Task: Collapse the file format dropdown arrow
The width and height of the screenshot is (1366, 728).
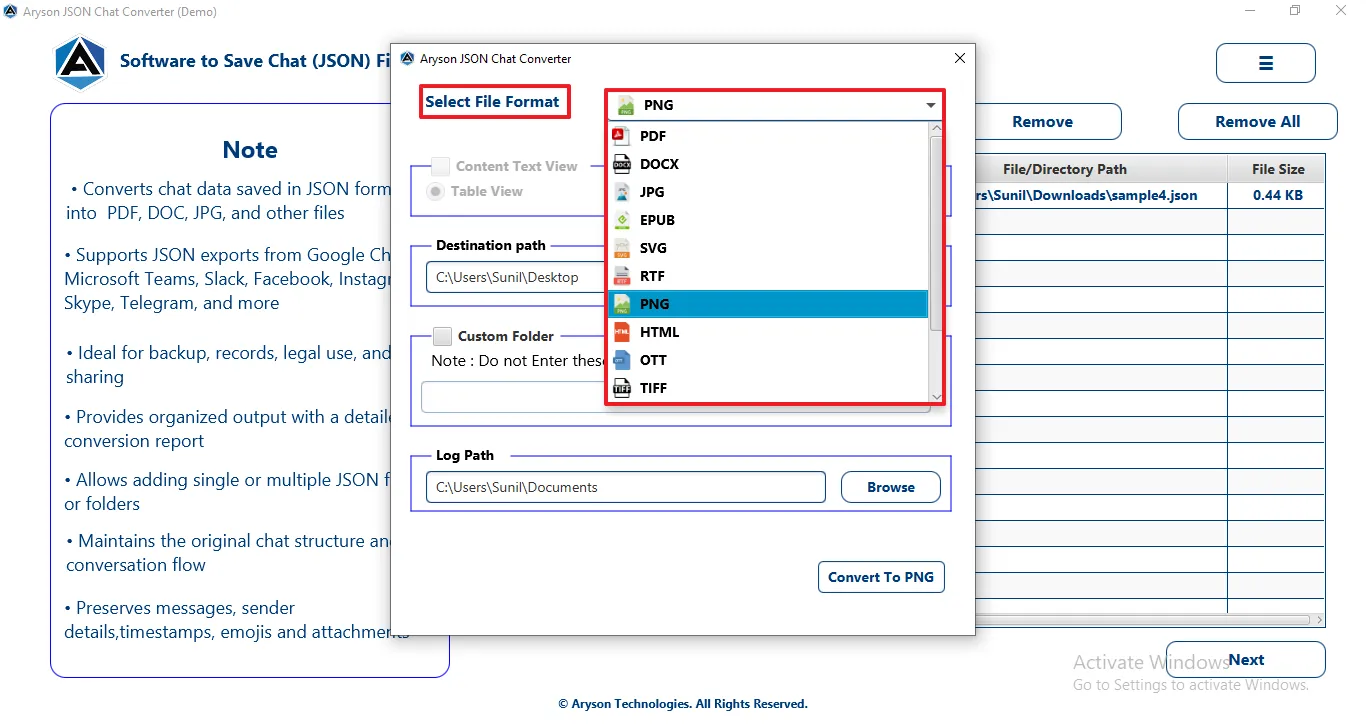Action: pos(931,105)
